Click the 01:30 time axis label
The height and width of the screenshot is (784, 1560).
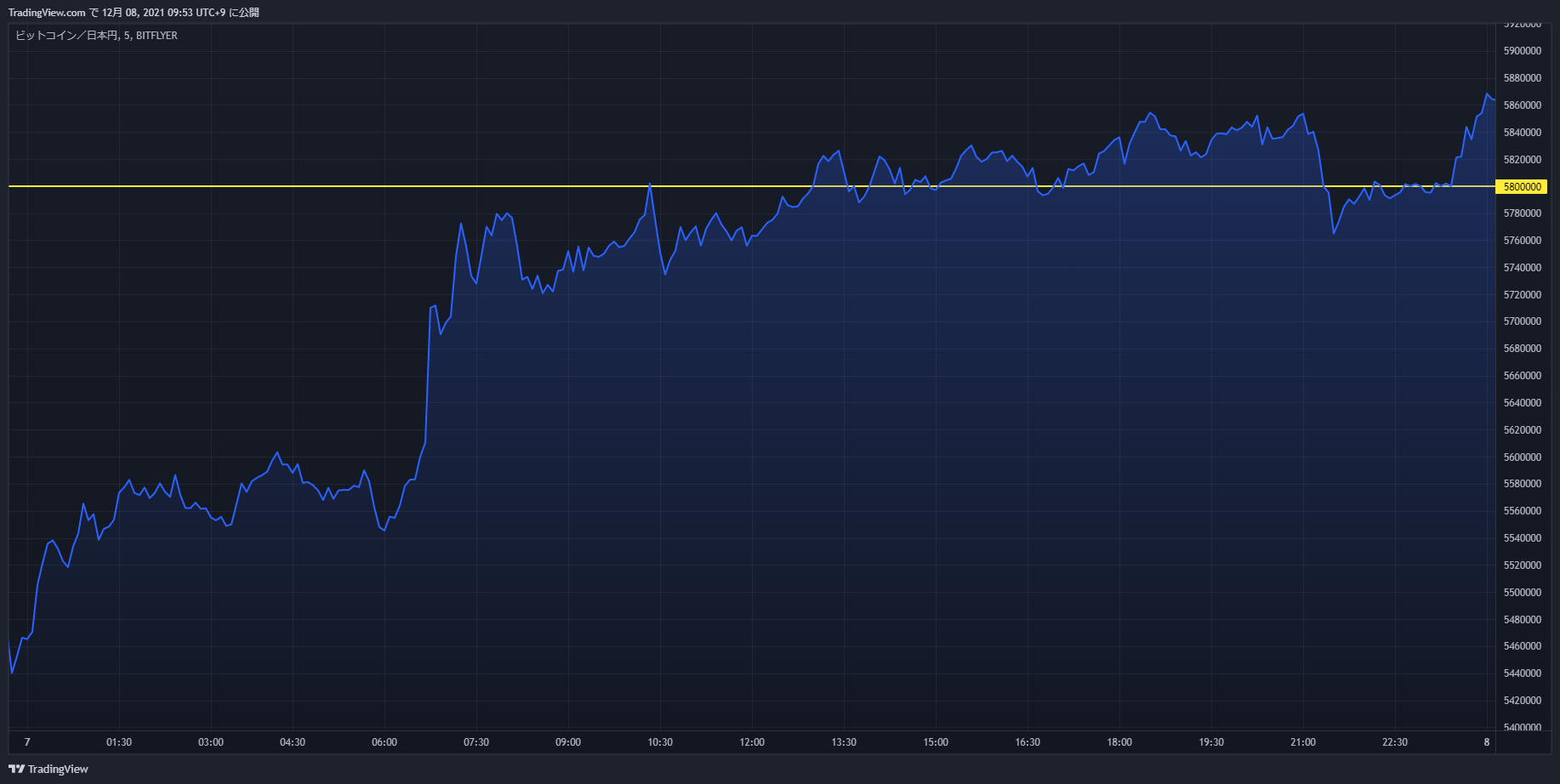pos(119,742)
